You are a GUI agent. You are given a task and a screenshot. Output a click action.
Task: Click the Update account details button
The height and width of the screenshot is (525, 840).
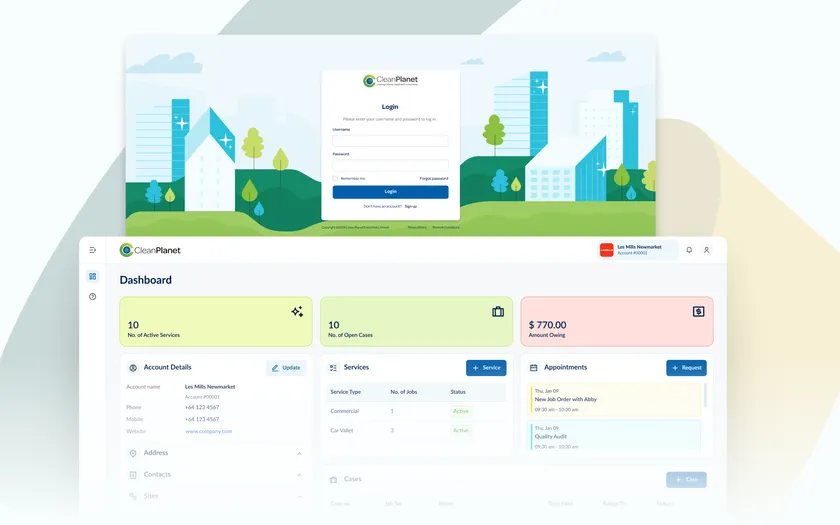coord(286,368)
